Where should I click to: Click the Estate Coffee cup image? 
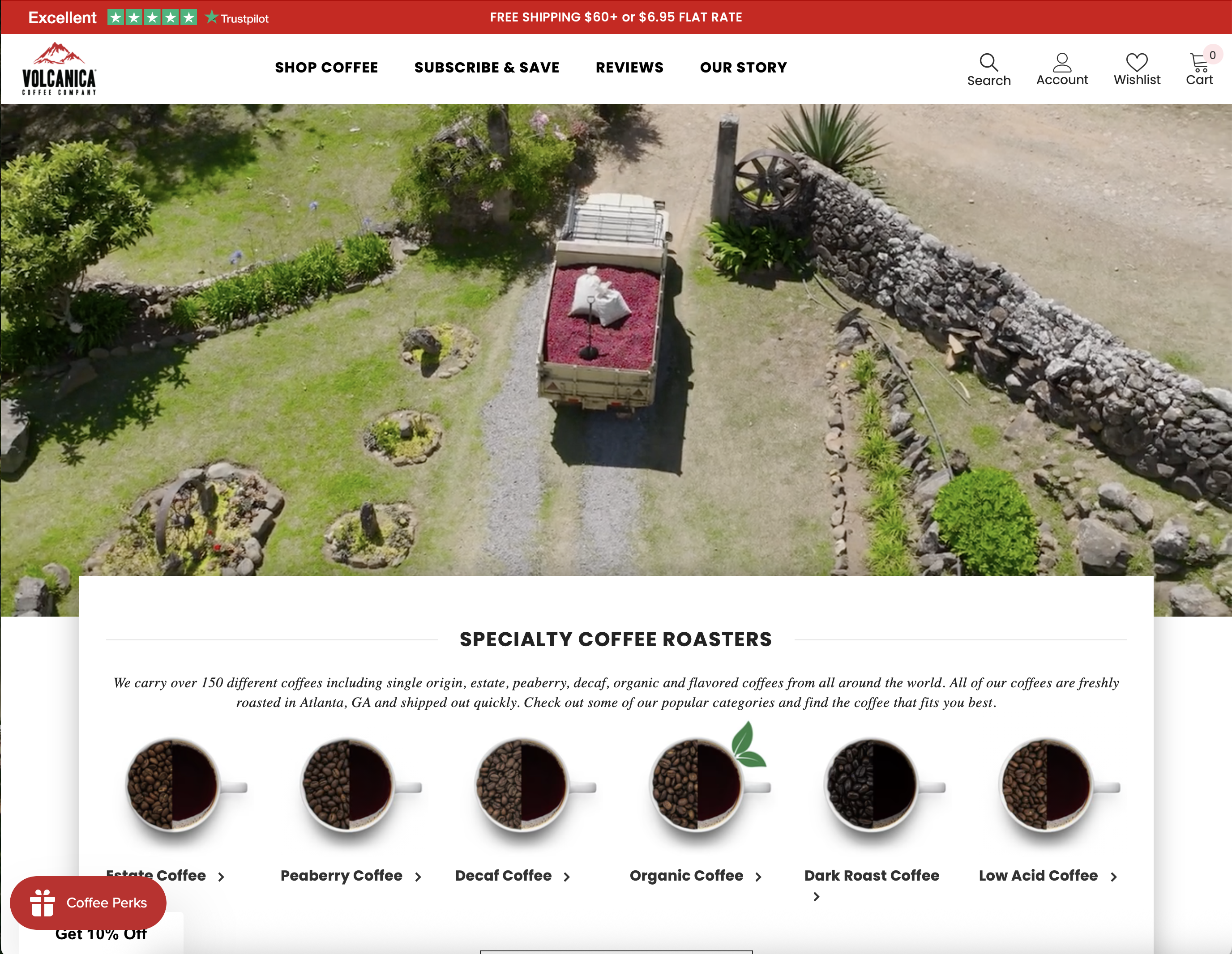(173, 785)
